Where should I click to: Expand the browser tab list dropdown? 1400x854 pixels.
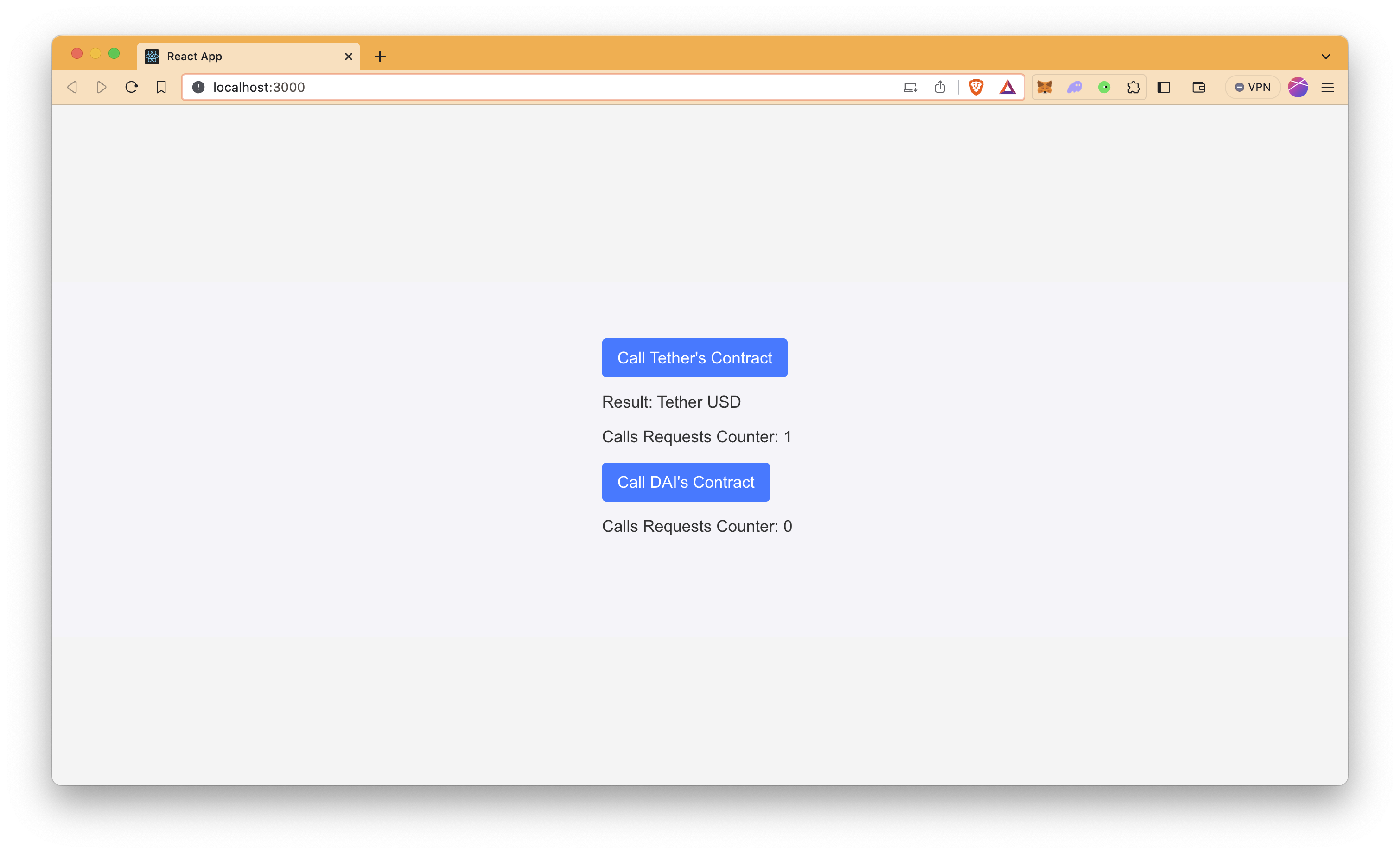click(1326, 56)
